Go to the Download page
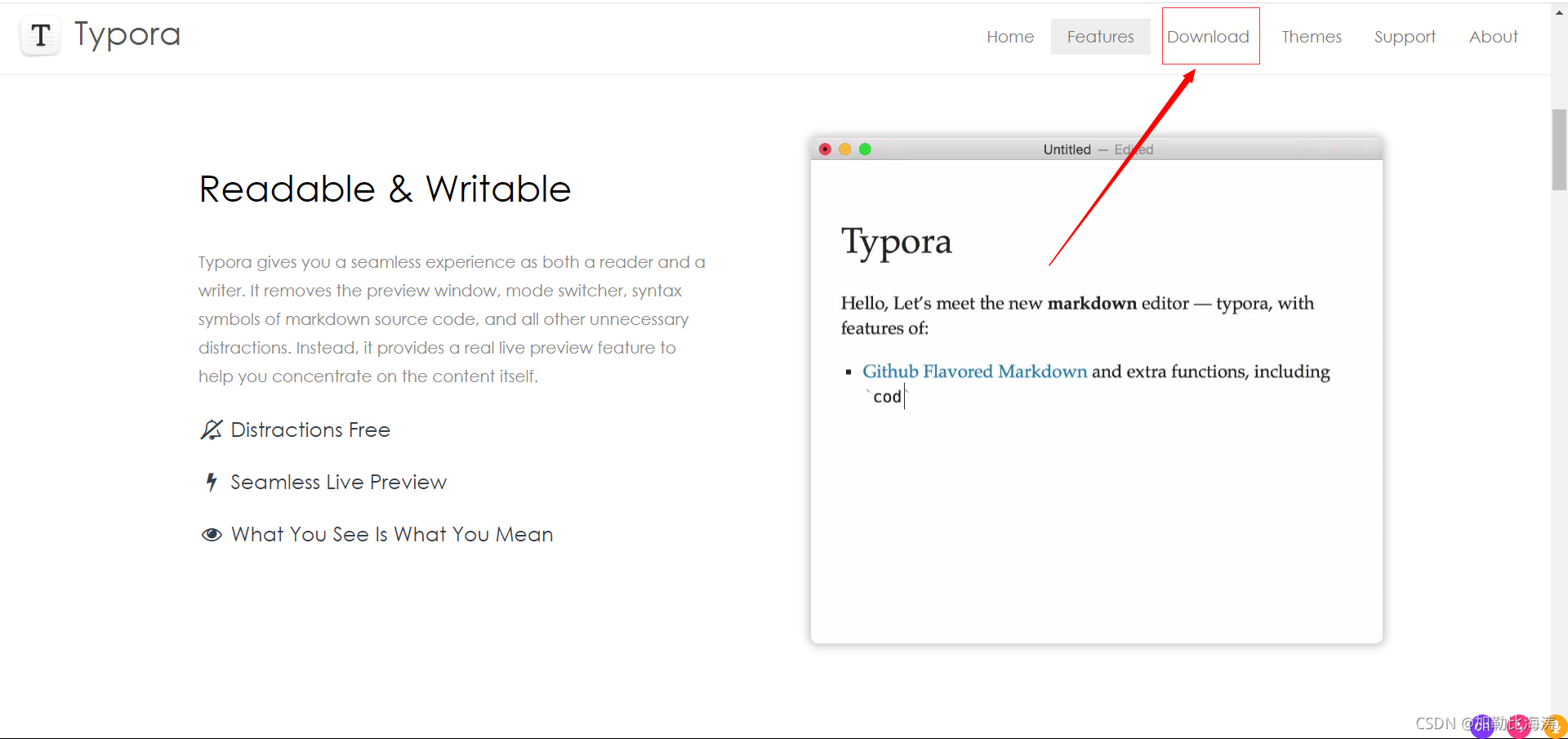This screenshot has height=739, width=1568. [x=1208, y=37]
